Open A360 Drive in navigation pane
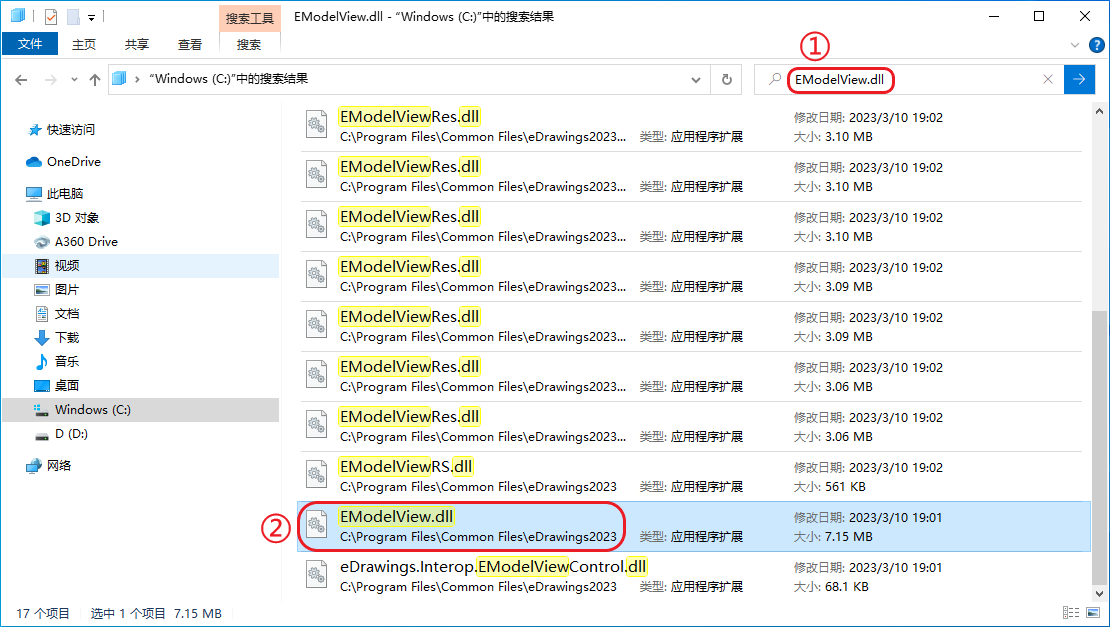This screenshot has width=1110, height=627. click(x=86, y=241)
